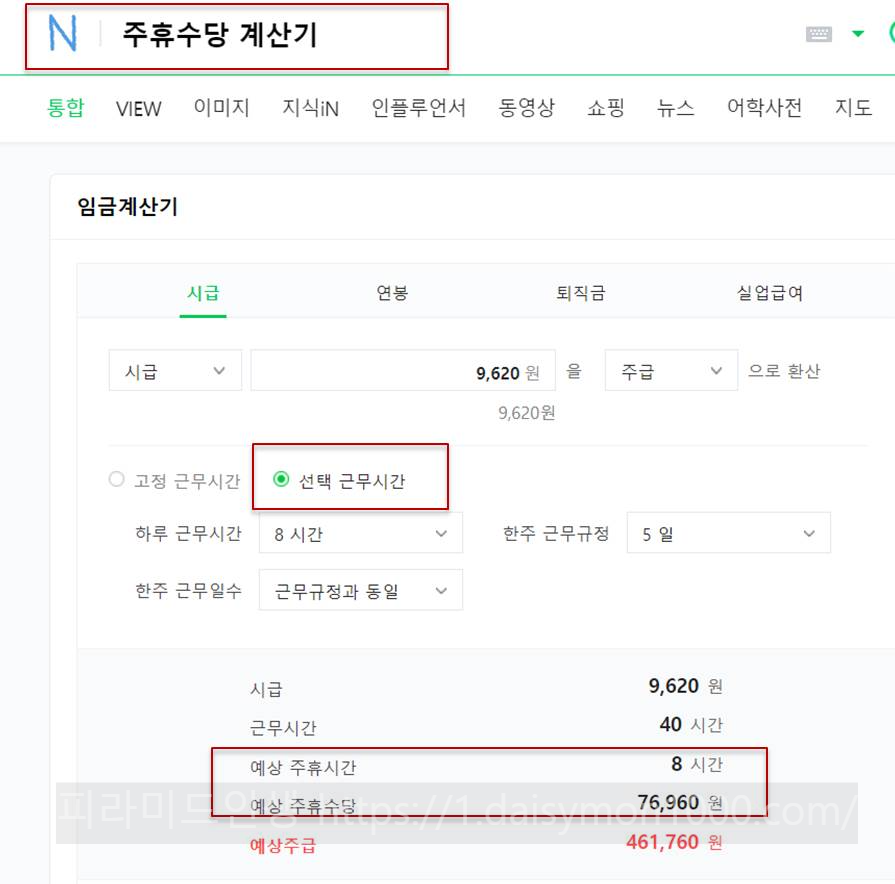Viewport: 895px width, 884px height.
Task: Open the 주급 conversion dropdown
Action: pyautogui.click(x=670, y=370)
